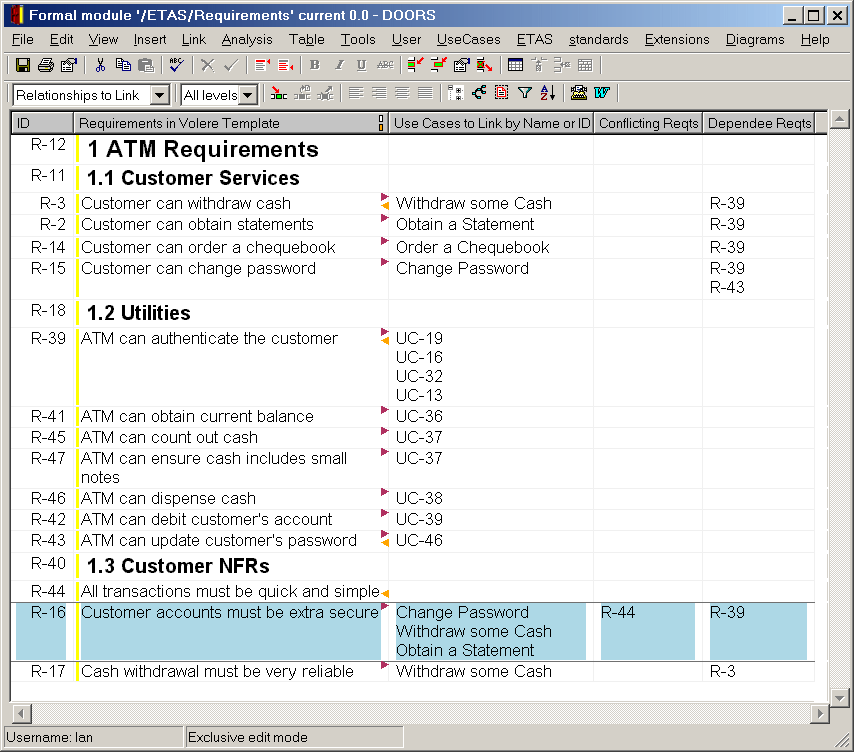Open the All levels dropdown
Screen dimensions: 854x752
pyautogui.click(x=248, y=95)
